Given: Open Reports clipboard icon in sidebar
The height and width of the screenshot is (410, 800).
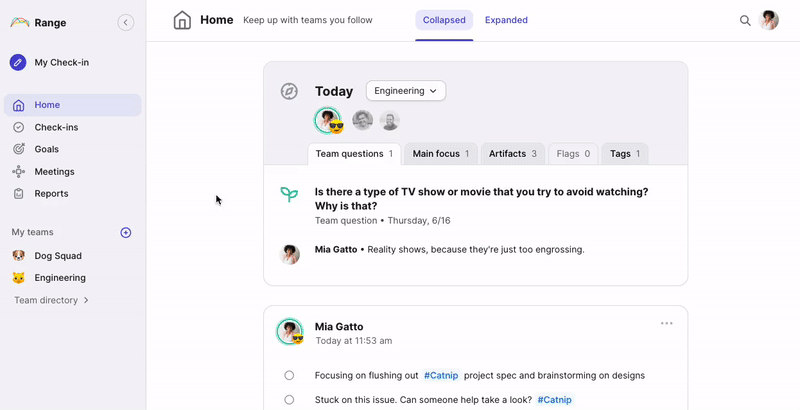Looking at the screenshot, I should 18,194.
